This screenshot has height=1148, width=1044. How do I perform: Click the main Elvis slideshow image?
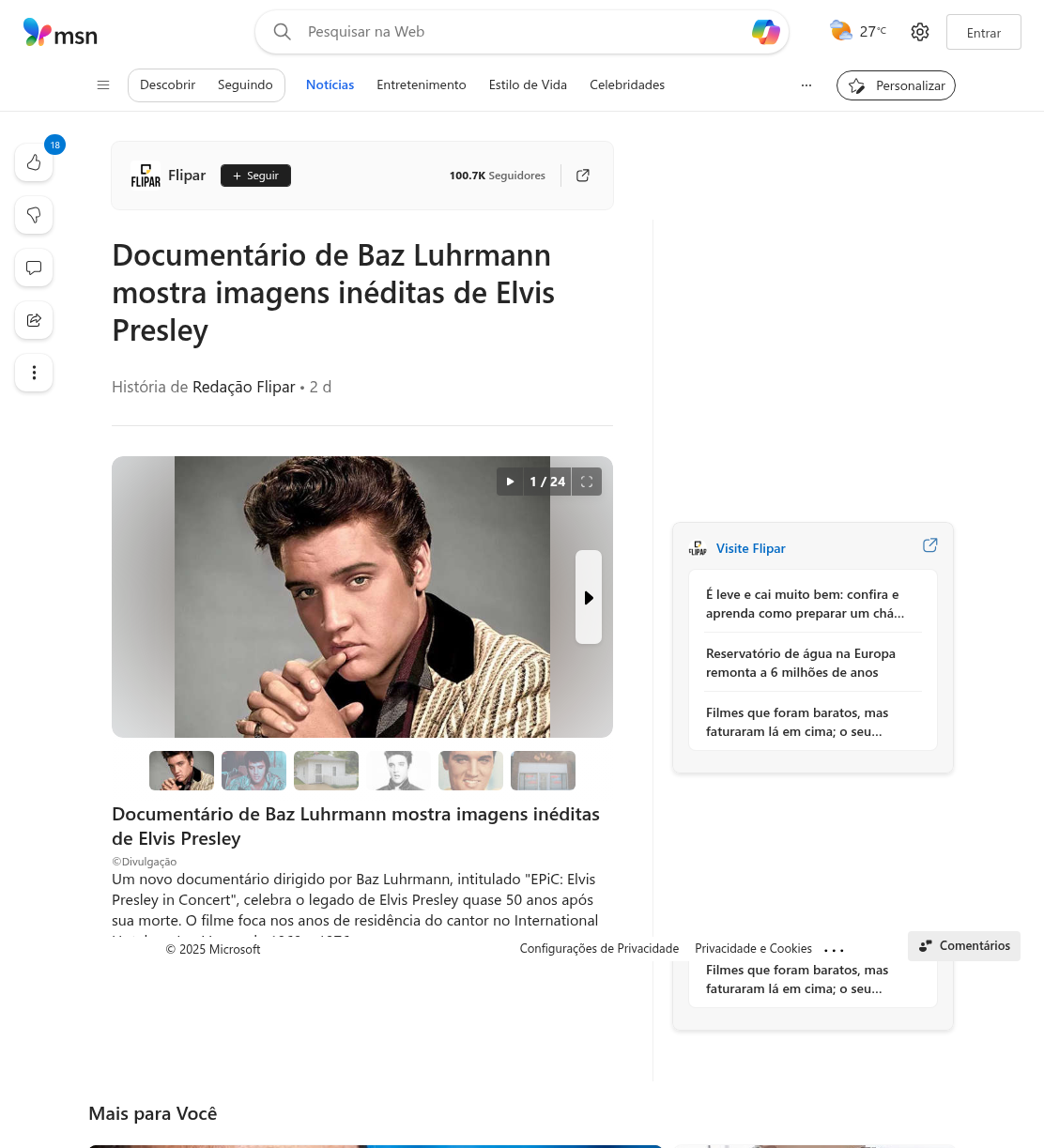point(362,597)
